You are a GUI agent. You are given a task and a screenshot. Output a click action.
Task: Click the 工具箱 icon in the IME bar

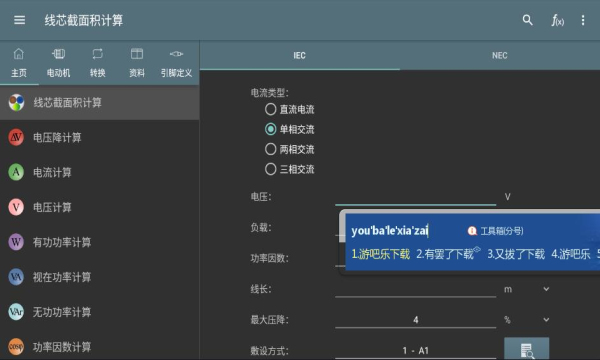(472, 231)
